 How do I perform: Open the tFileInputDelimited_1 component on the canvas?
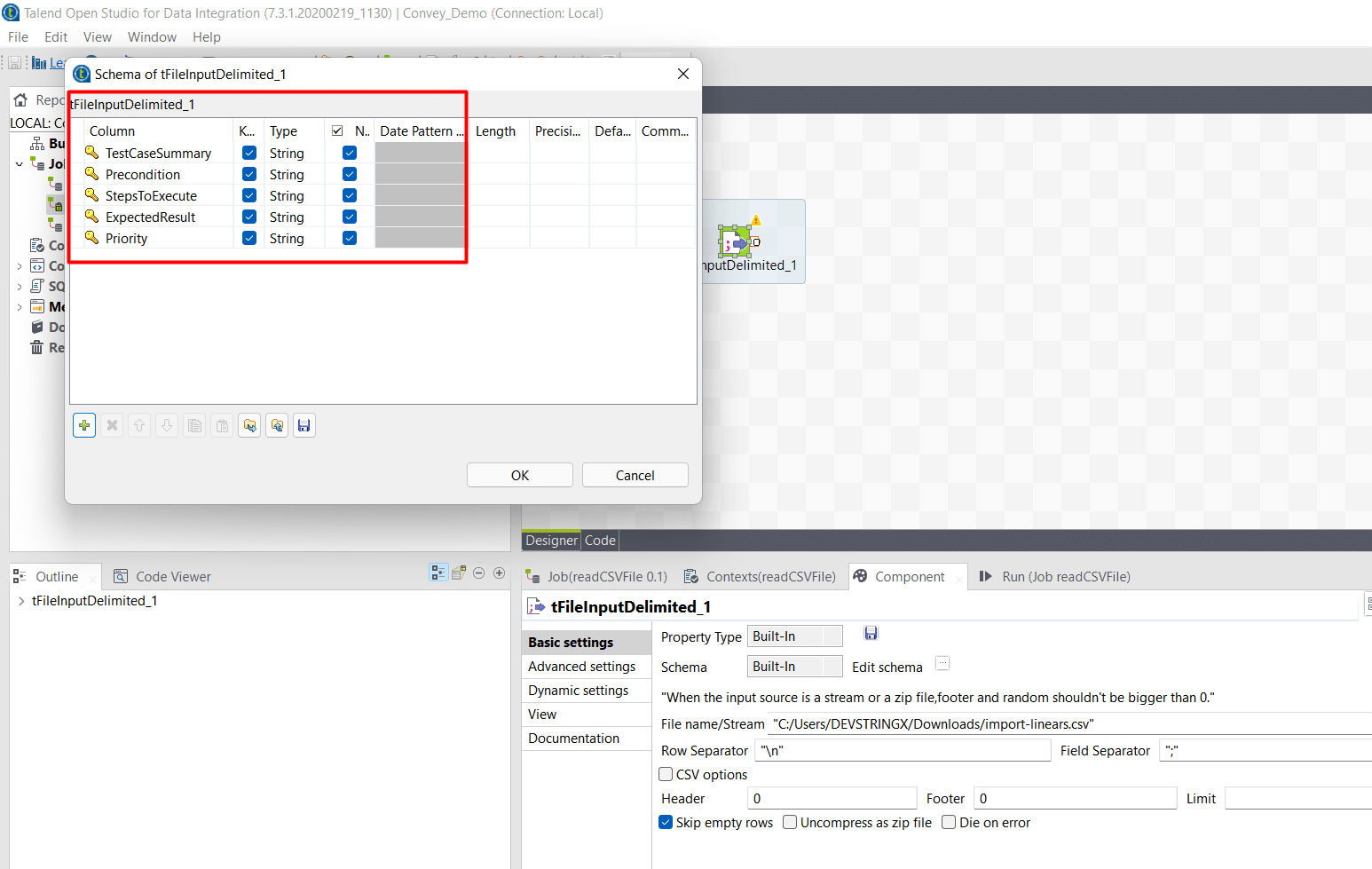[737, 241]
